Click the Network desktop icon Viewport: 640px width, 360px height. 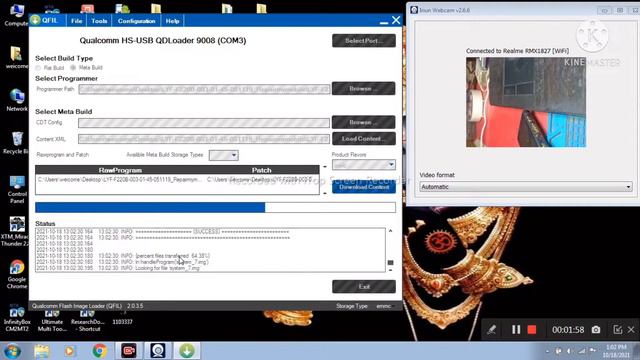point(16,100)
